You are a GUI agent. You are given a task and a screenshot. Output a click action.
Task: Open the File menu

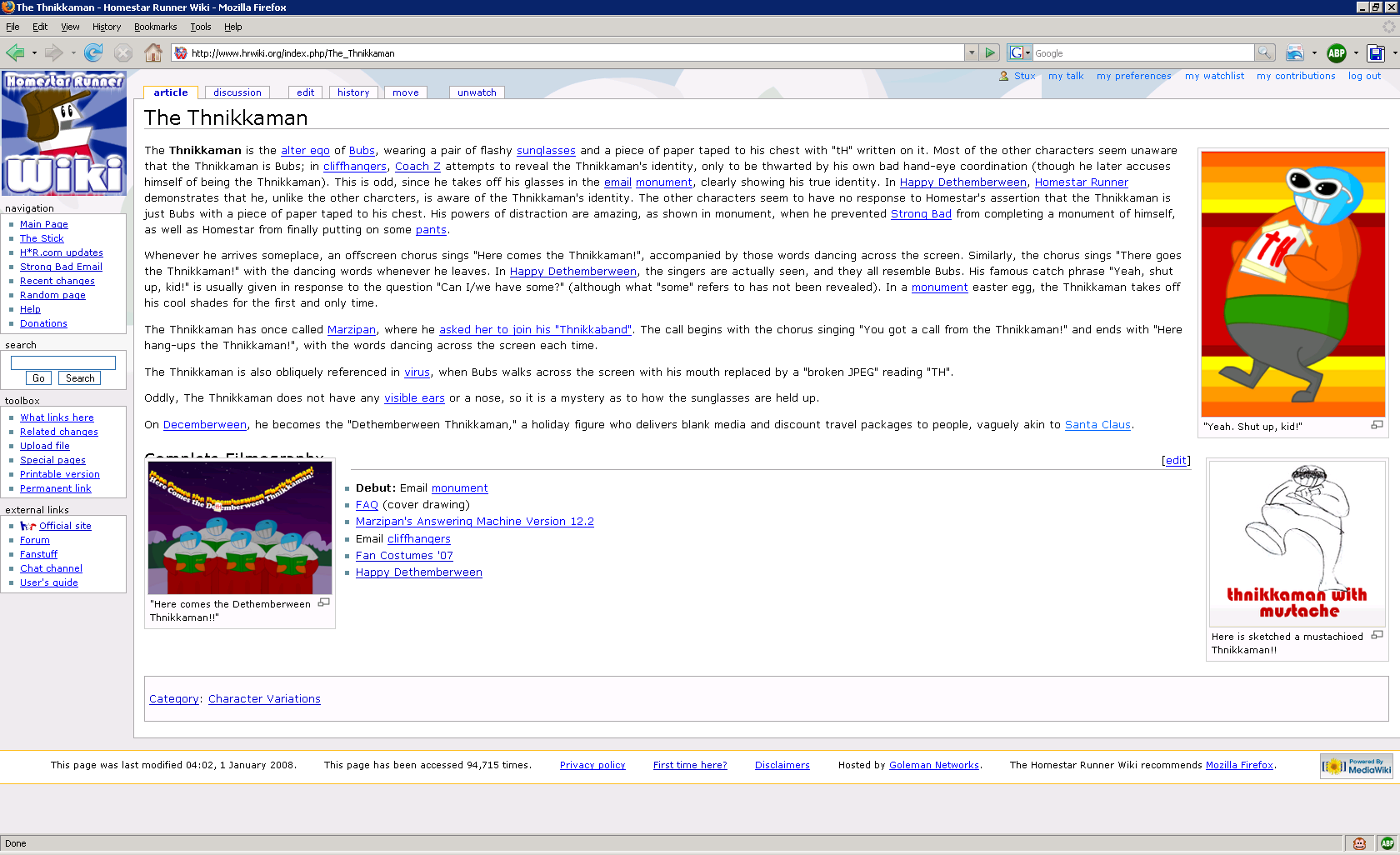12,27
